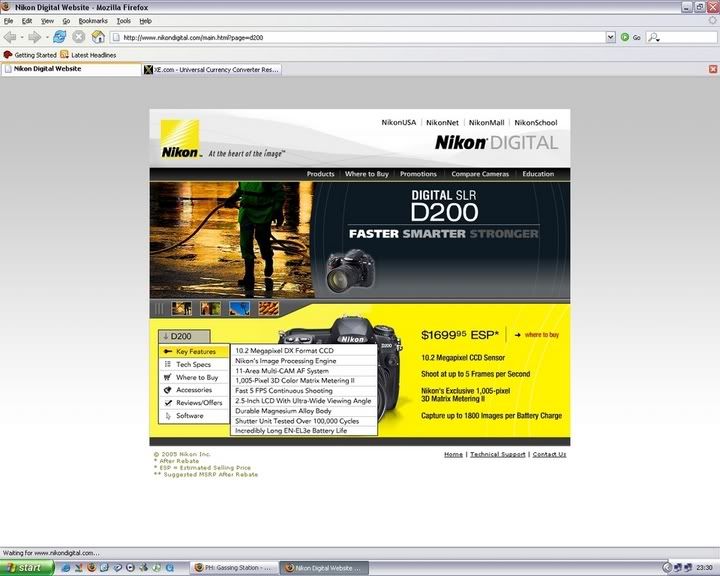Select the first street scene thumbnail
The image size is (720, 576).
coord(181,308)
